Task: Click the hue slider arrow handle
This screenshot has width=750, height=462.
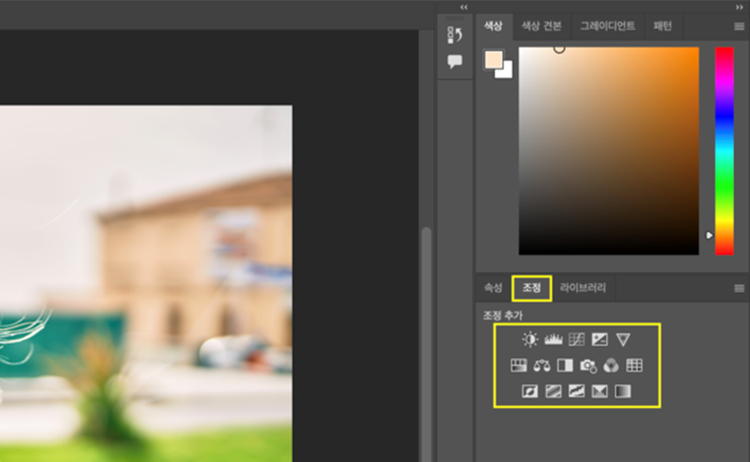Action: point(709,235)
